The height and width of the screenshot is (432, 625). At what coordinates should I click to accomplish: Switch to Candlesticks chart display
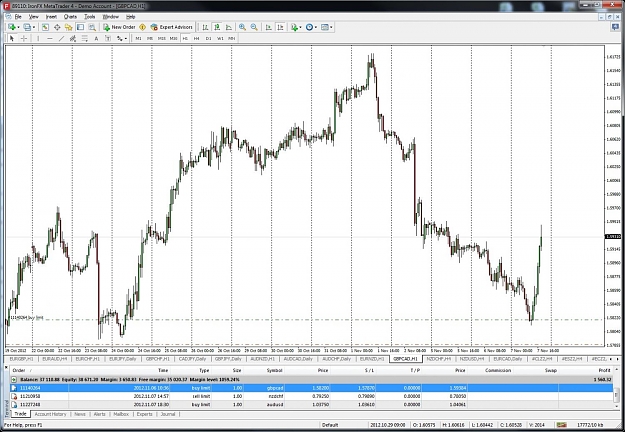(x=217, y=27)
